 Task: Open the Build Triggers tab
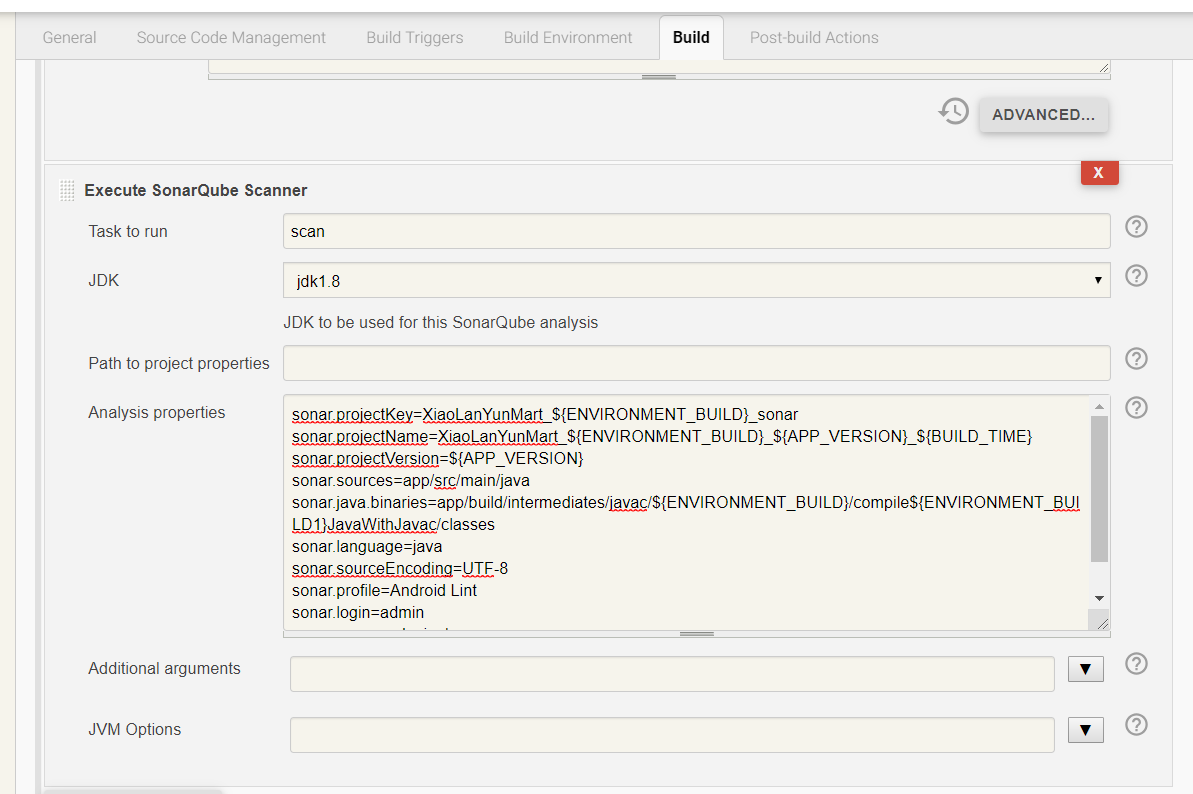click(415, 38)
